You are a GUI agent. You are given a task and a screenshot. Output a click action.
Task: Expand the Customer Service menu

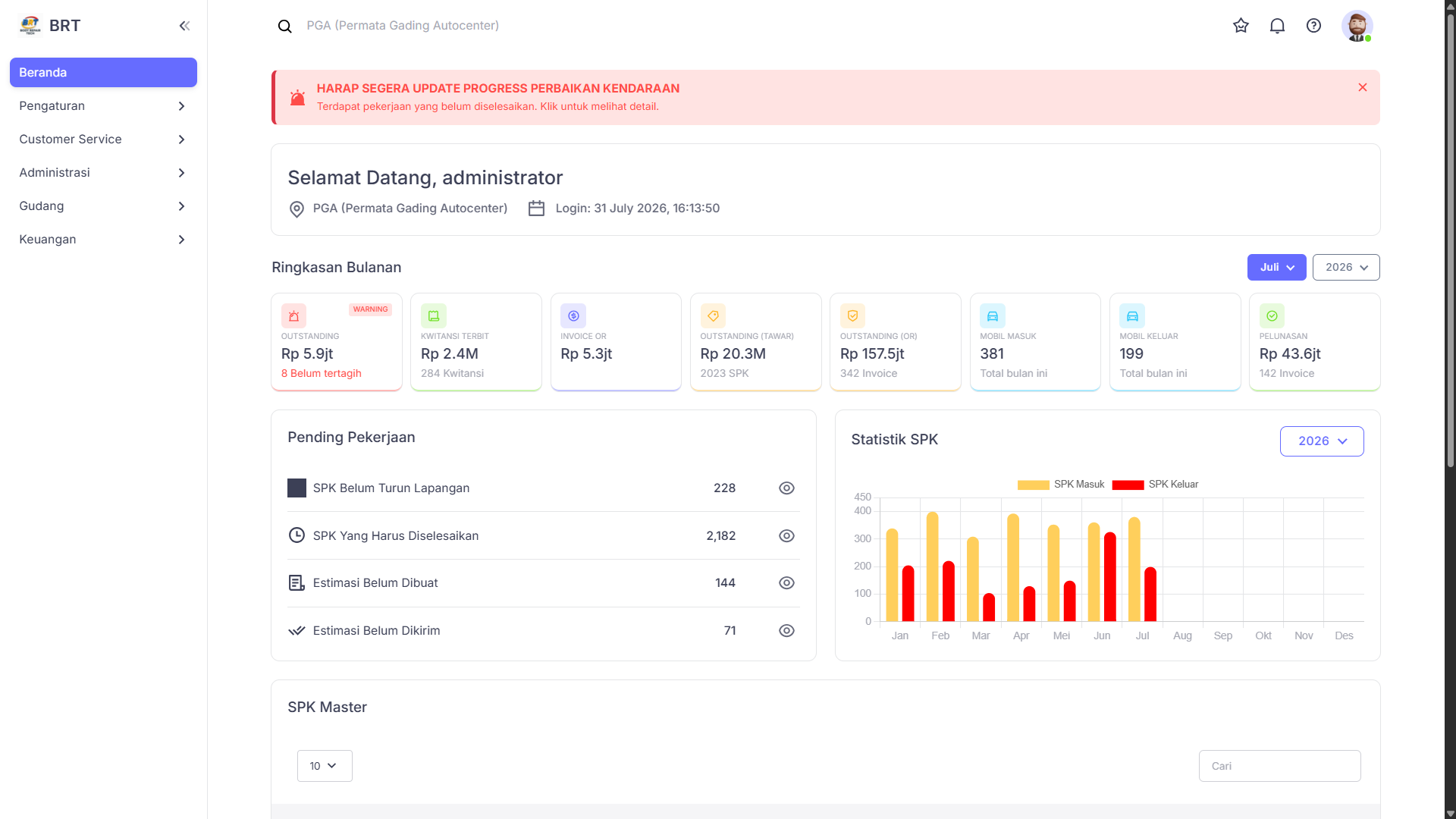pyautogui.click(x=103, y=140)
